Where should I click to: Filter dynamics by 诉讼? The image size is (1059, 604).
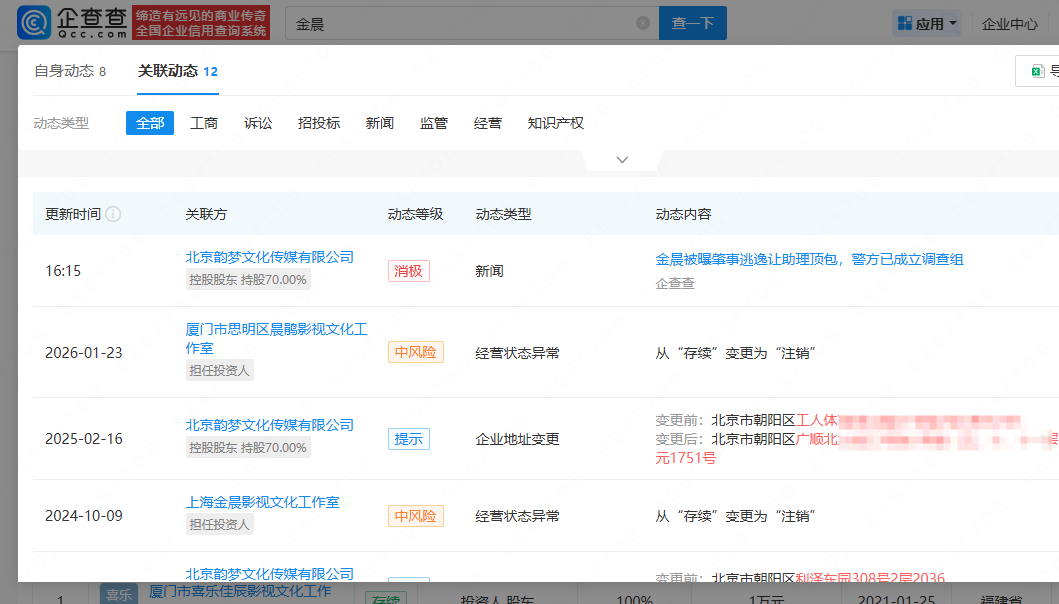258,123
